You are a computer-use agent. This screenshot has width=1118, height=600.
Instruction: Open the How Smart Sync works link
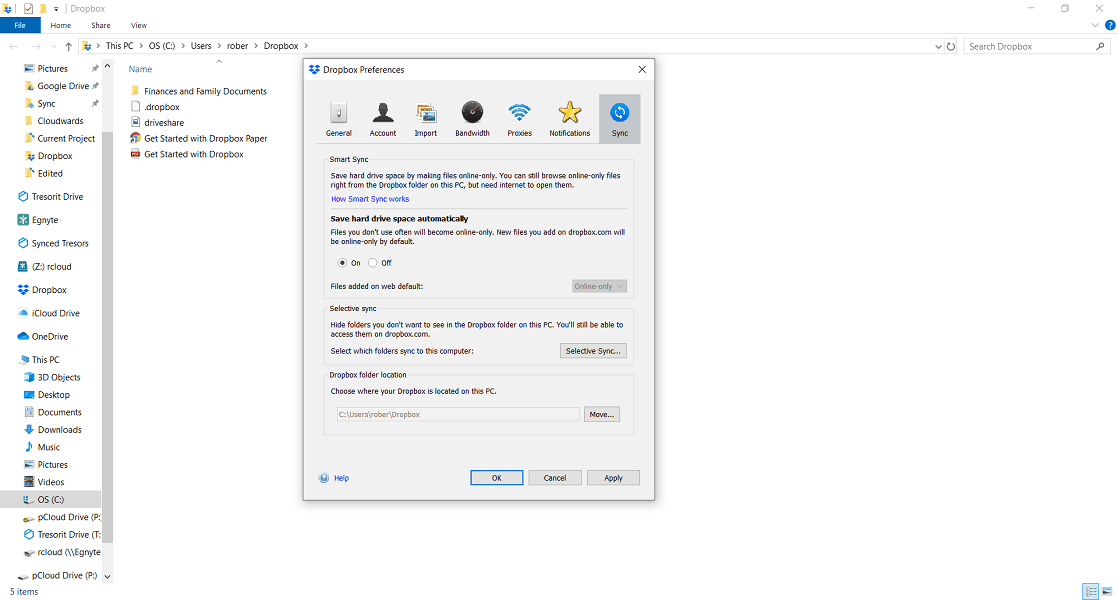tap(370, 199)
